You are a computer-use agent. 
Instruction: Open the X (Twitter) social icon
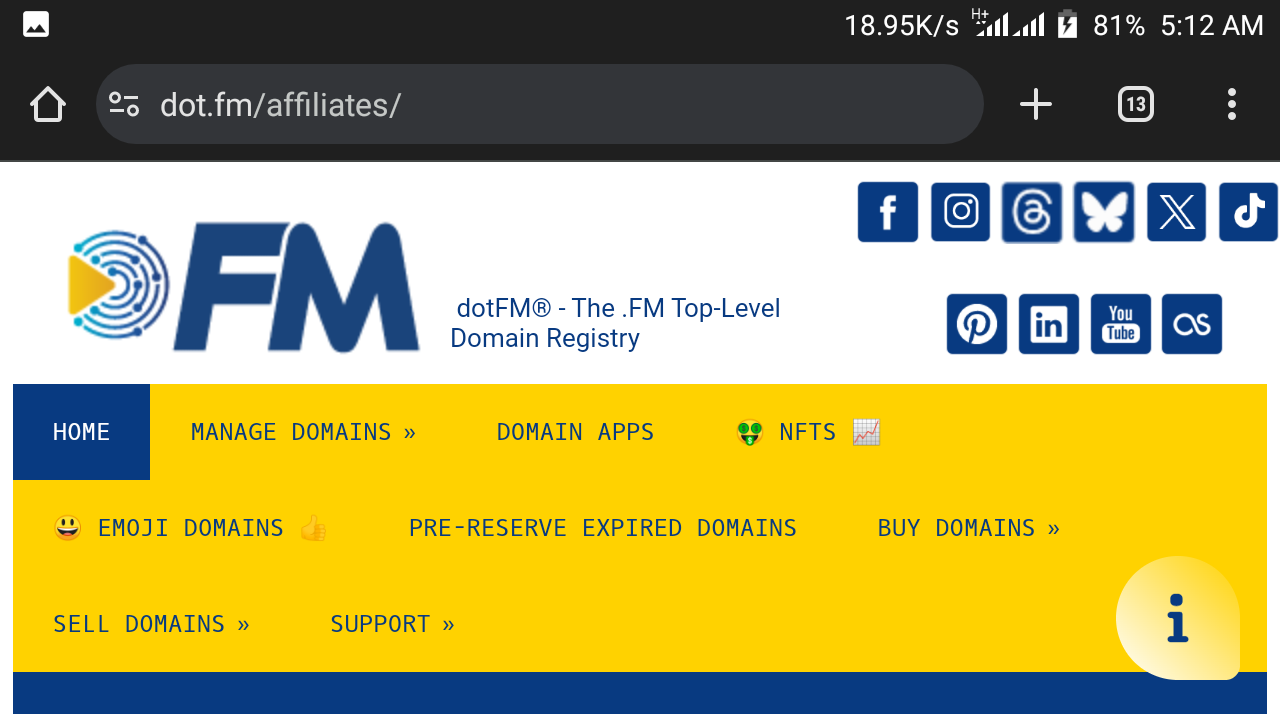pyautogui.click(x=1176, y=212)
